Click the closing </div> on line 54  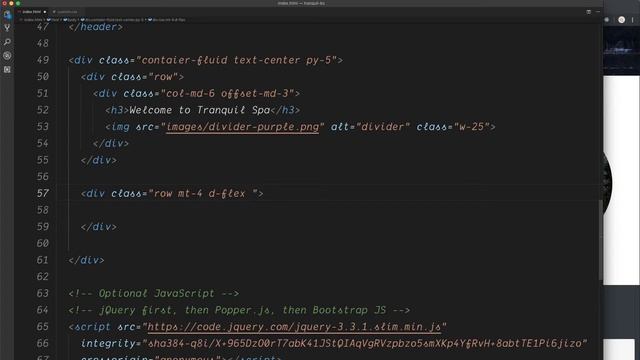tap(111, 144)
